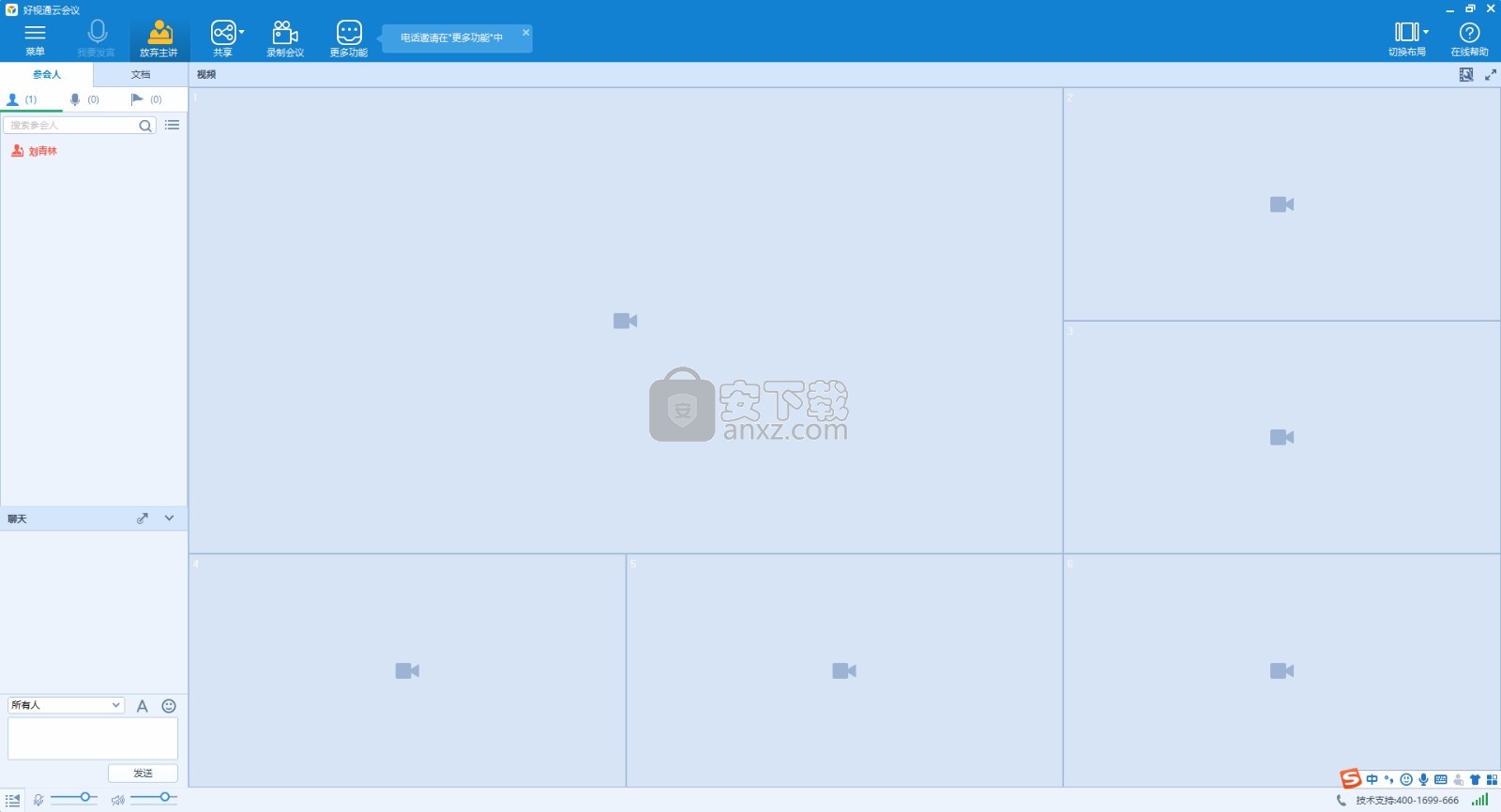This screenshot has width=1501, height=812.
Task: Show flagged attendees filter (0)
Action: (146, 99)
